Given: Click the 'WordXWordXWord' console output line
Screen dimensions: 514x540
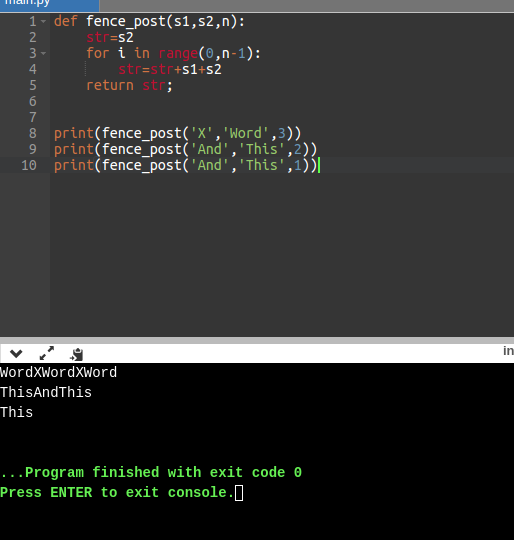Looking at the screenshot, I should (x=59, y=373).
